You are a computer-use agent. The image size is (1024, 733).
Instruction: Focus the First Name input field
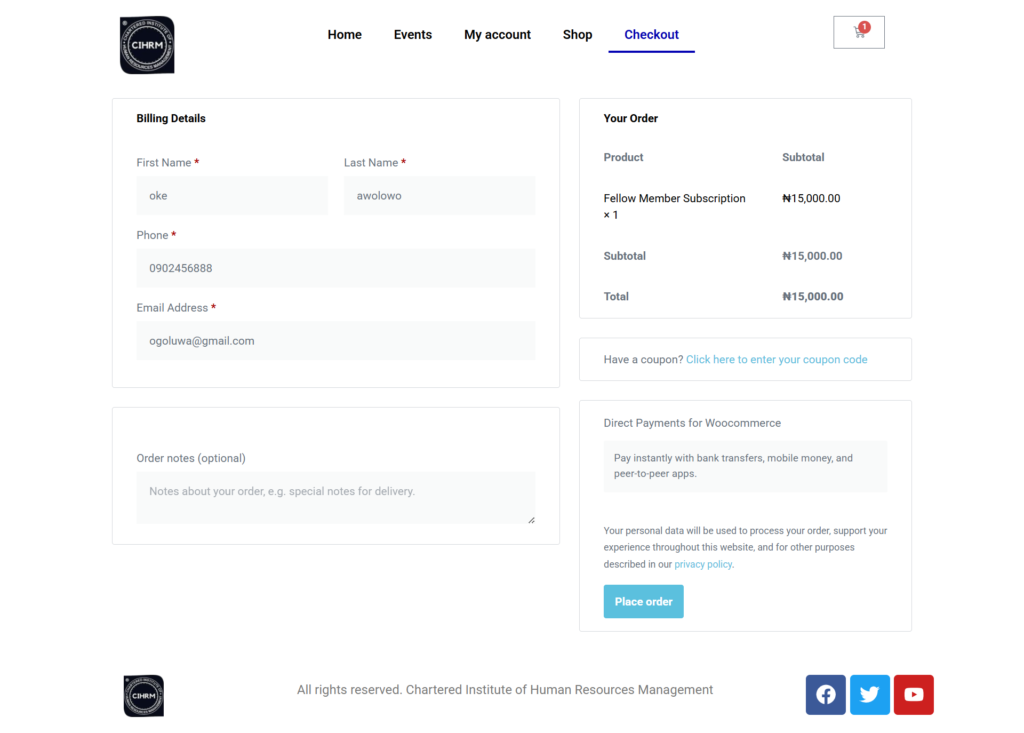[232, 196]
